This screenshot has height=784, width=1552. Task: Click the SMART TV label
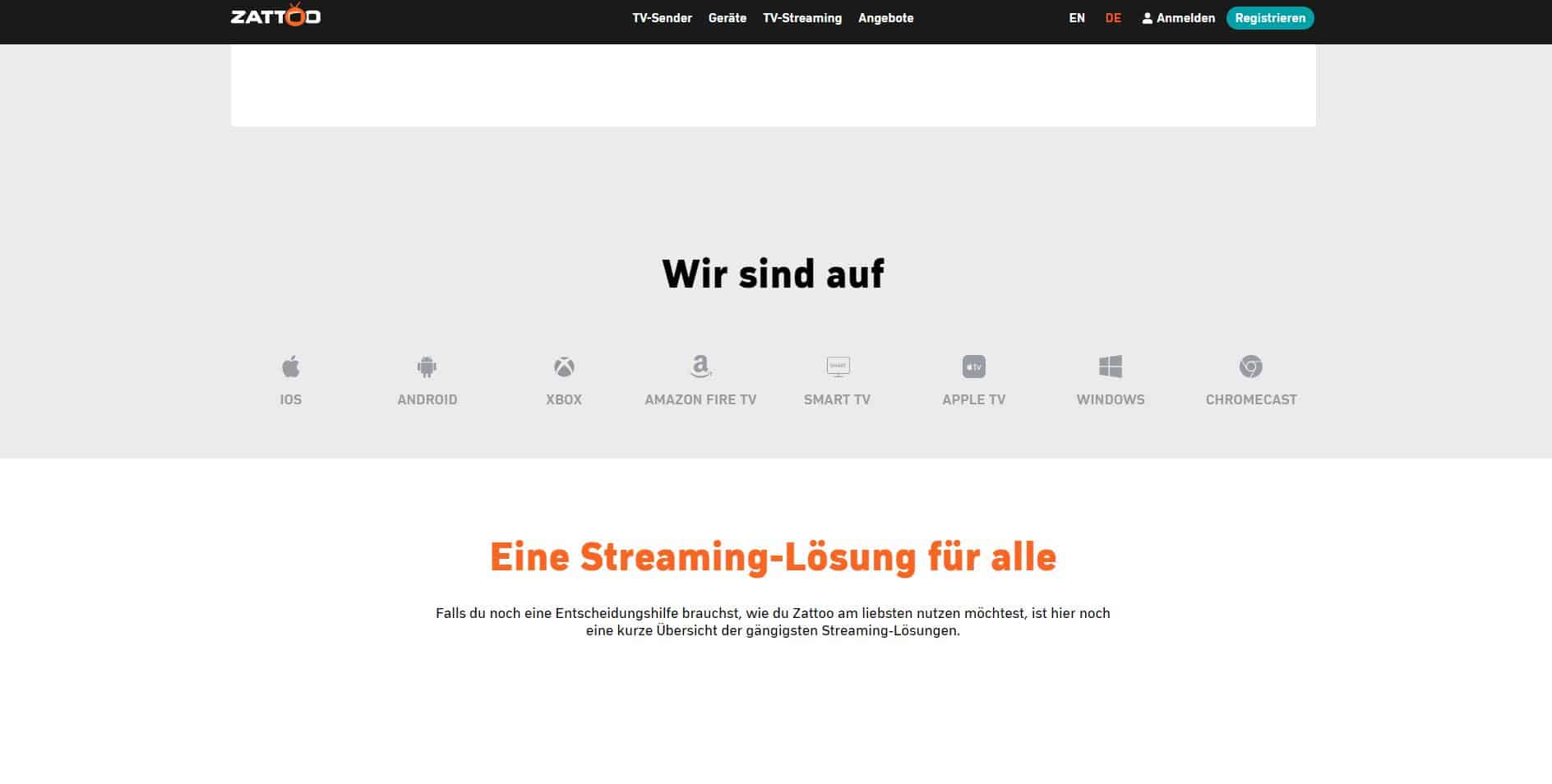(x=837, y=399)
